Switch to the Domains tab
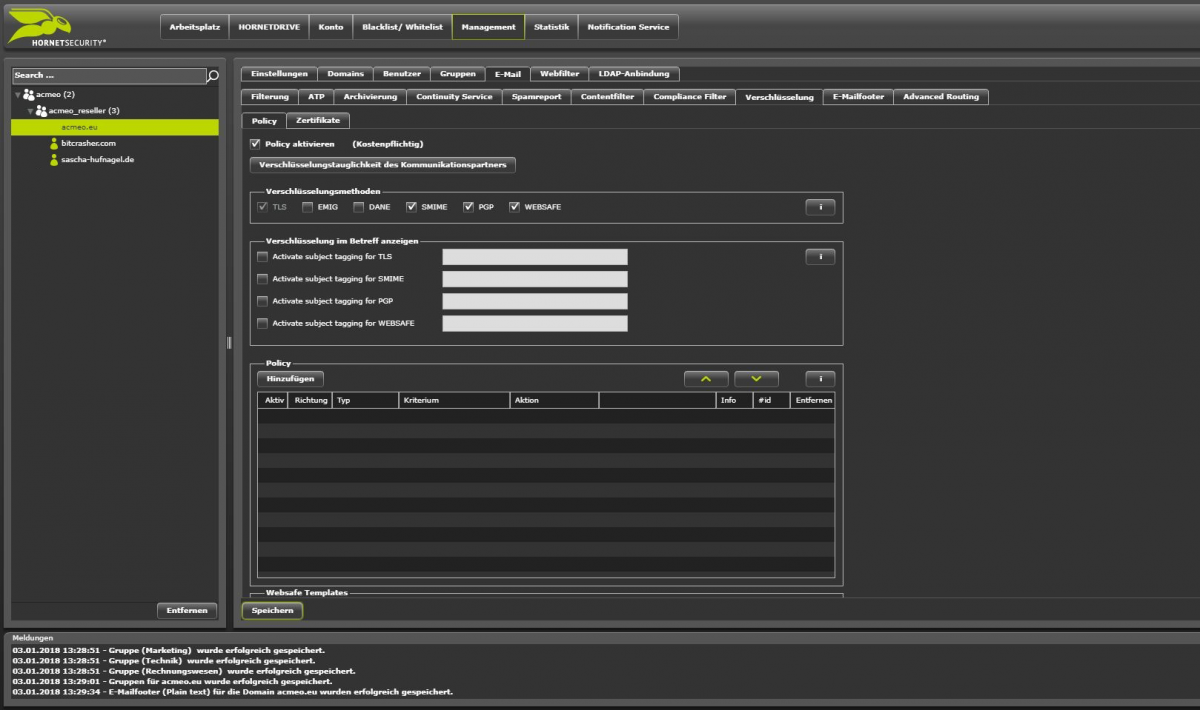Image resolution: width=1200 pixels, height=710 pixels. click(x=345, y=74)
